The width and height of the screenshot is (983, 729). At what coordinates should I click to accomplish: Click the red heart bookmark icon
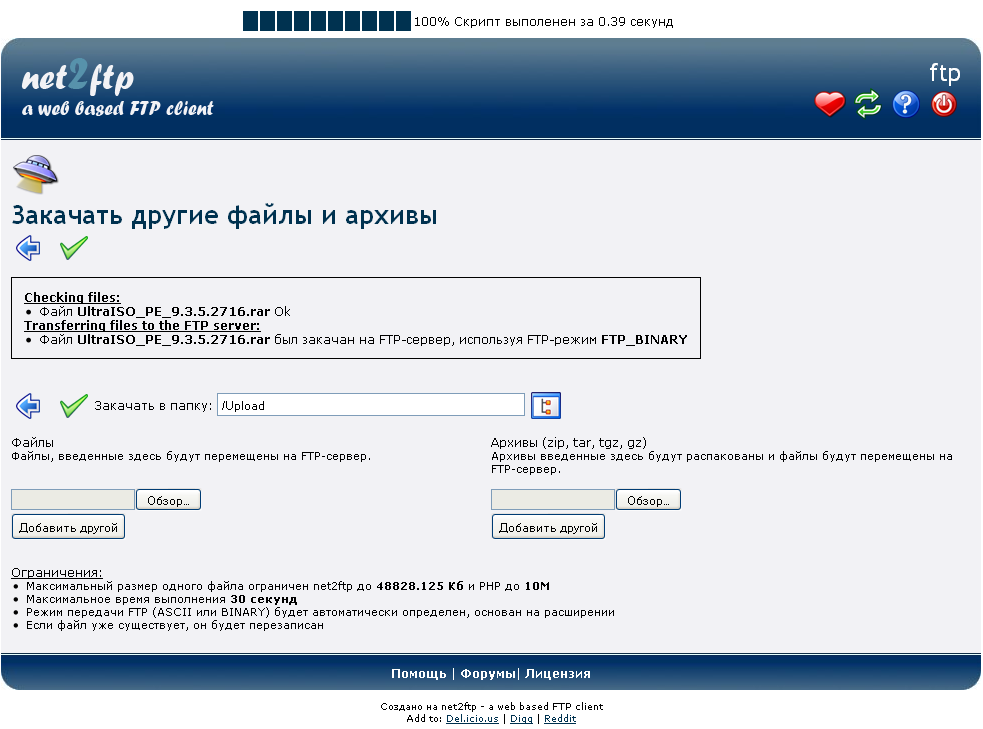click(x=829, y=104)
